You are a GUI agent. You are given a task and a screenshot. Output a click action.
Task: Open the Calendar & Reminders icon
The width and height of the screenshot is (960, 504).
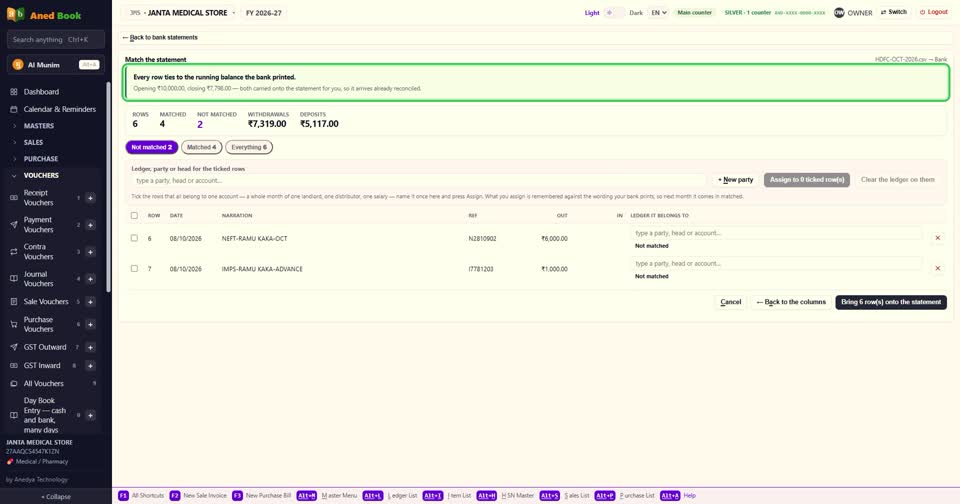(x=13, y=109)
